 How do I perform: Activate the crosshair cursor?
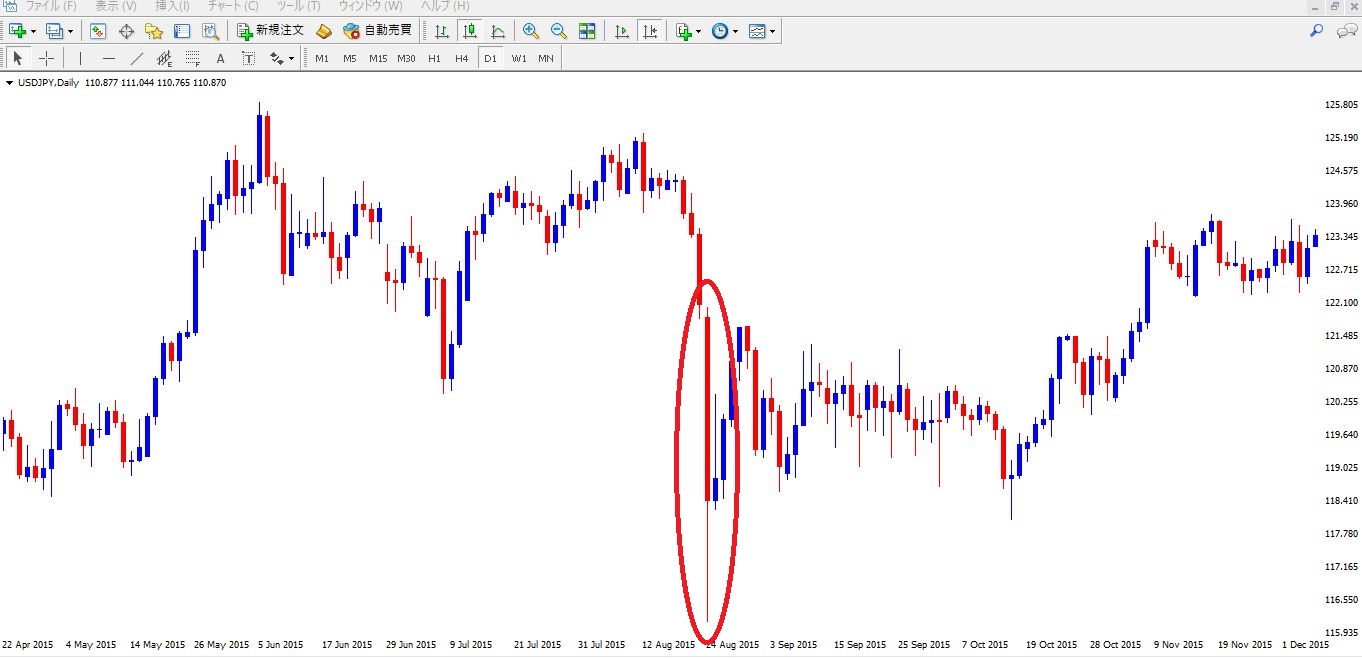[x=46, y=58]
